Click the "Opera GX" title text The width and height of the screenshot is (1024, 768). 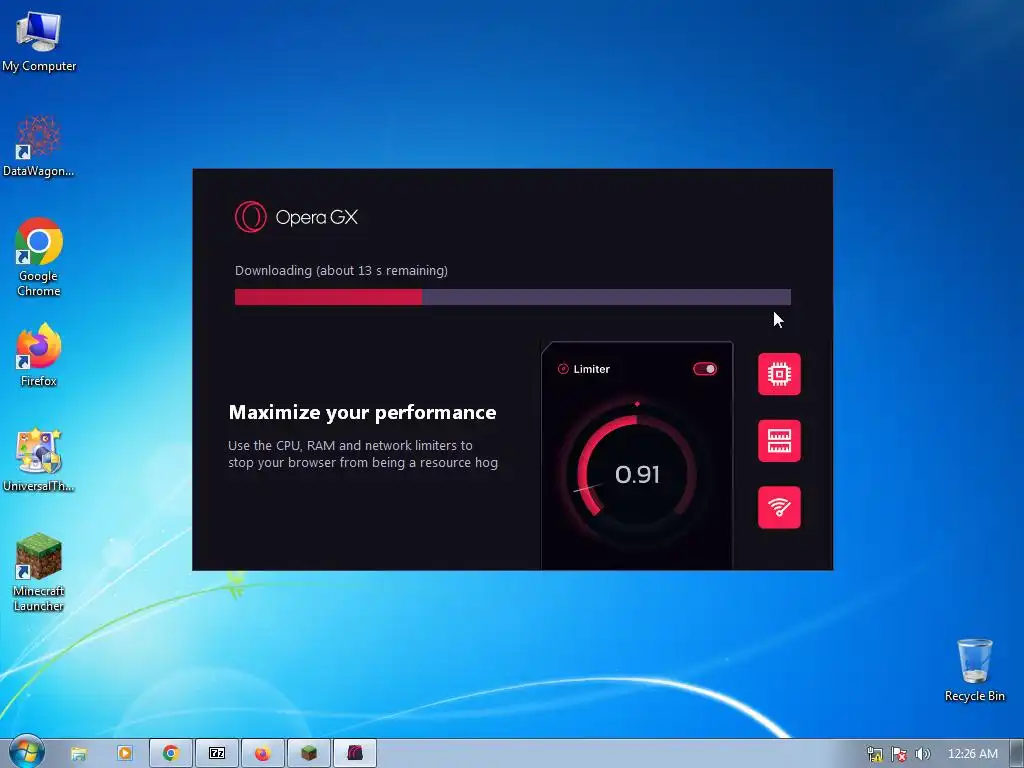pos(317,217)
